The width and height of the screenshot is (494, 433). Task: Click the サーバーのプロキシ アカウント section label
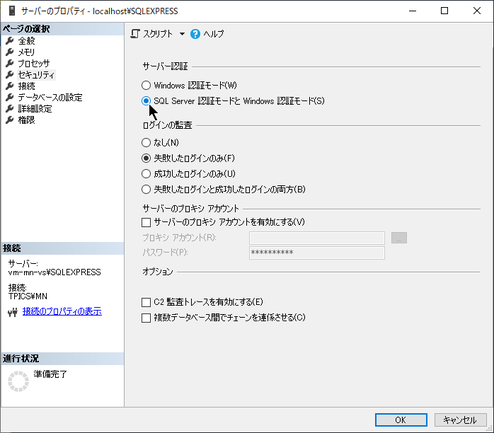(191, 209)
